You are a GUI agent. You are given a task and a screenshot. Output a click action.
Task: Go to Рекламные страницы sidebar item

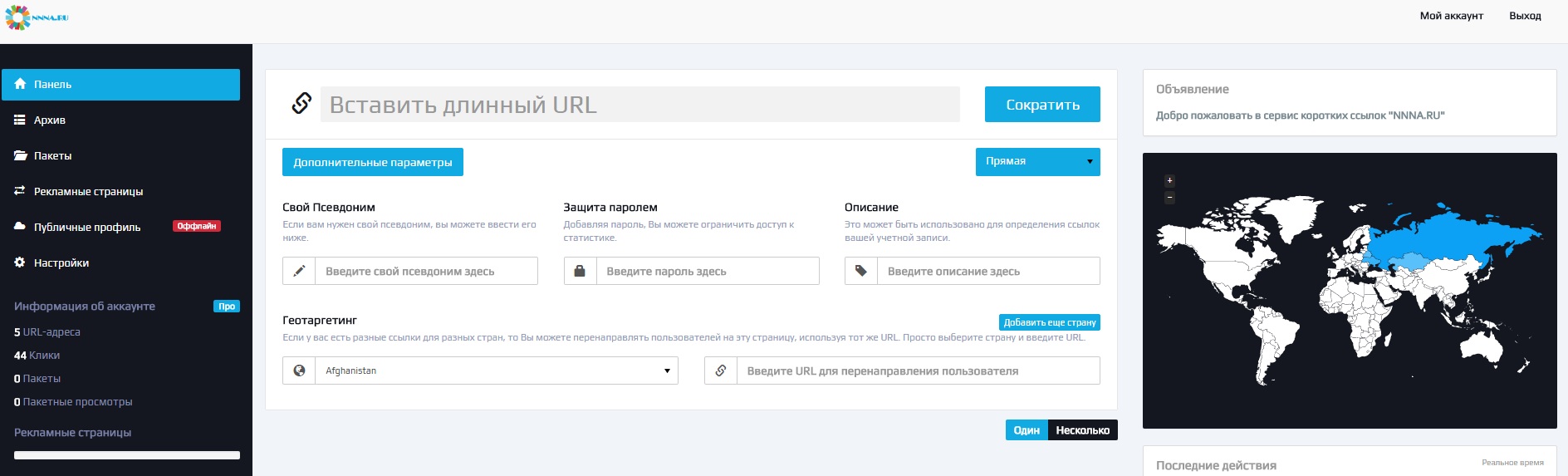pos(88,192)
